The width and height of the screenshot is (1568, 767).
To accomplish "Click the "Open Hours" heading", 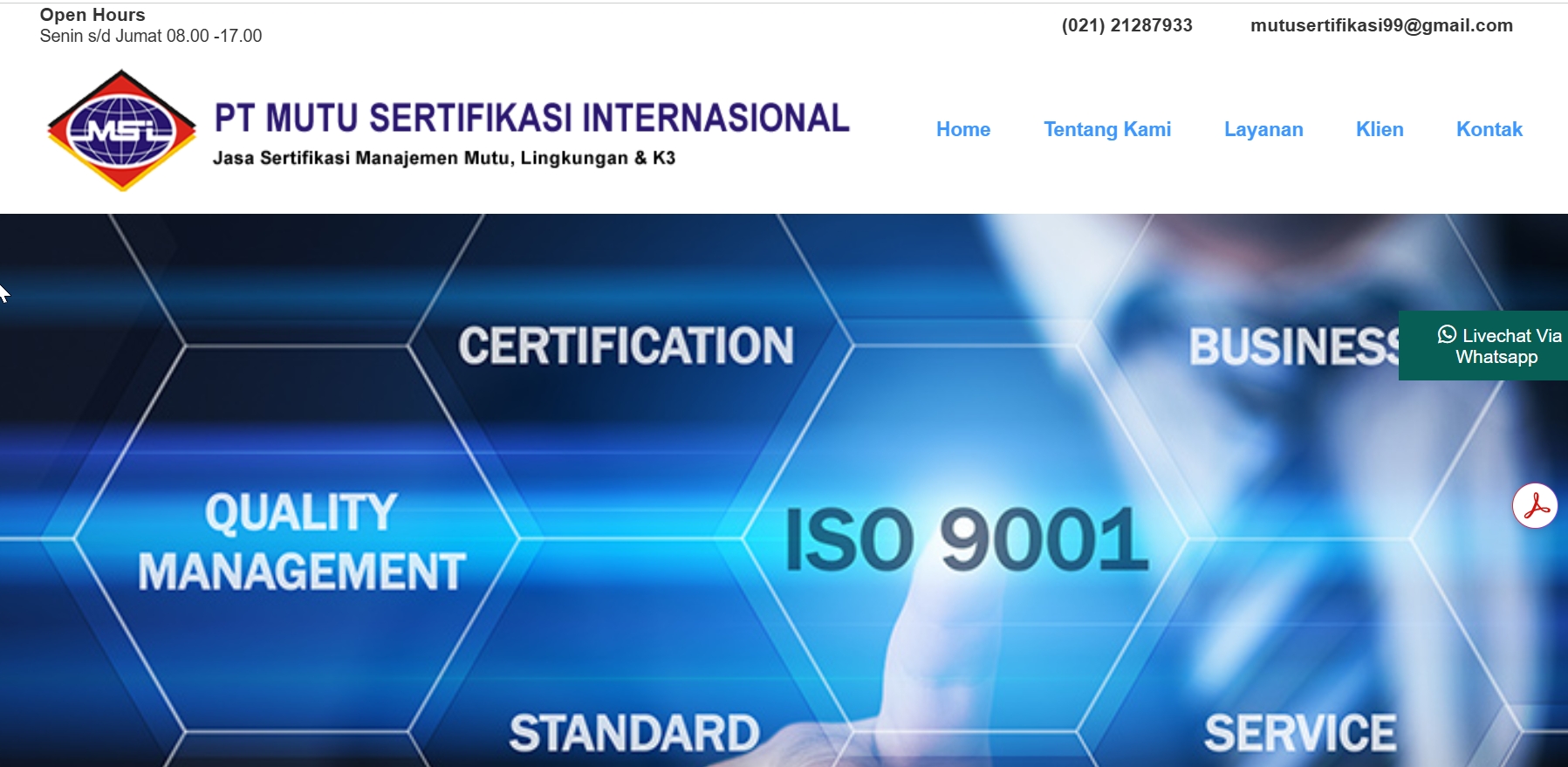I will [x=92, y=15].
